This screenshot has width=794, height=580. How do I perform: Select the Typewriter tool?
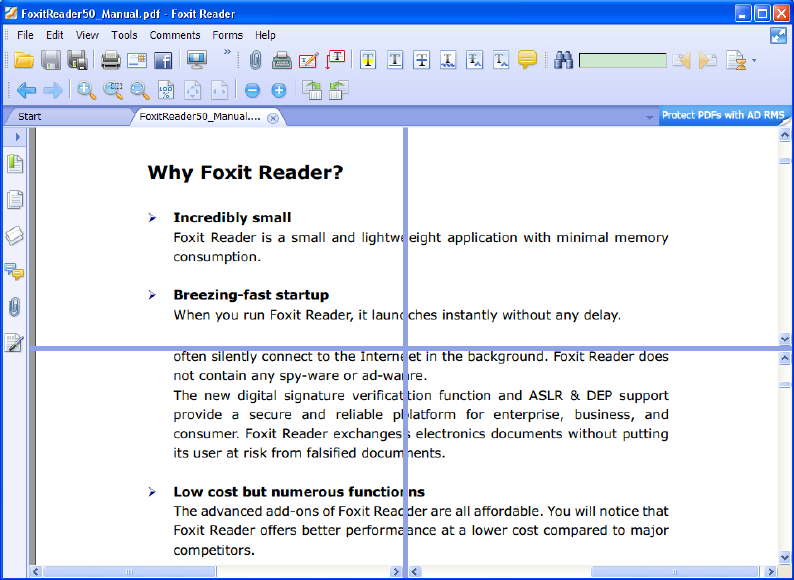[x=282, y=60]
